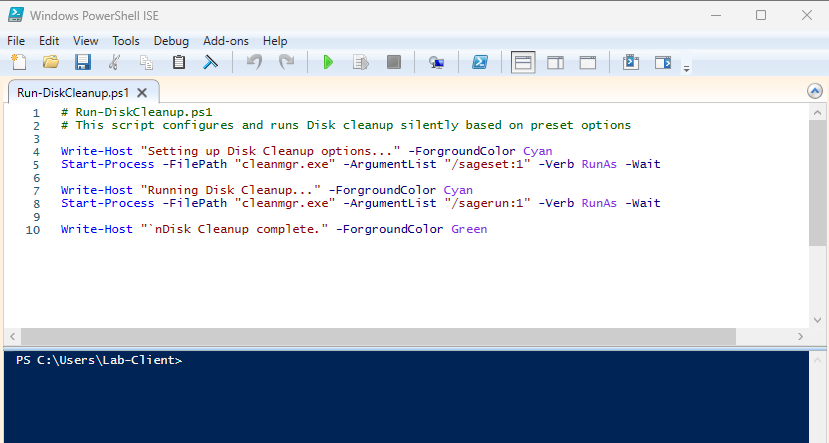
Task: Open the Add-ons menu
Action: [226, 41]
